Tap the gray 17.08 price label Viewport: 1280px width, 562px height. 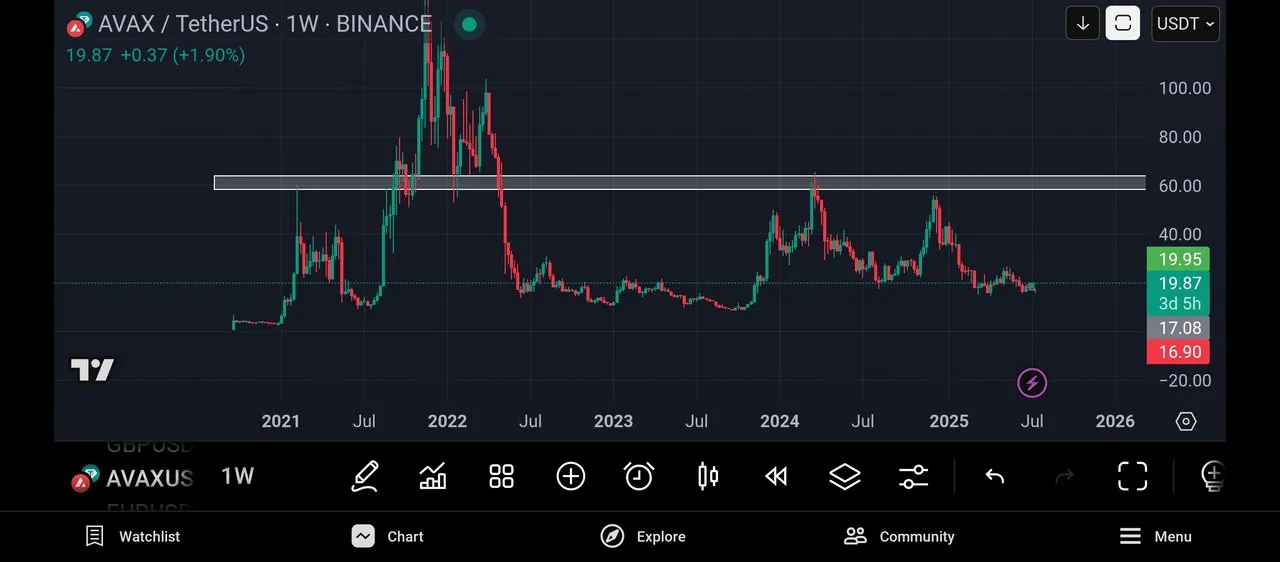coord(1178,328)
